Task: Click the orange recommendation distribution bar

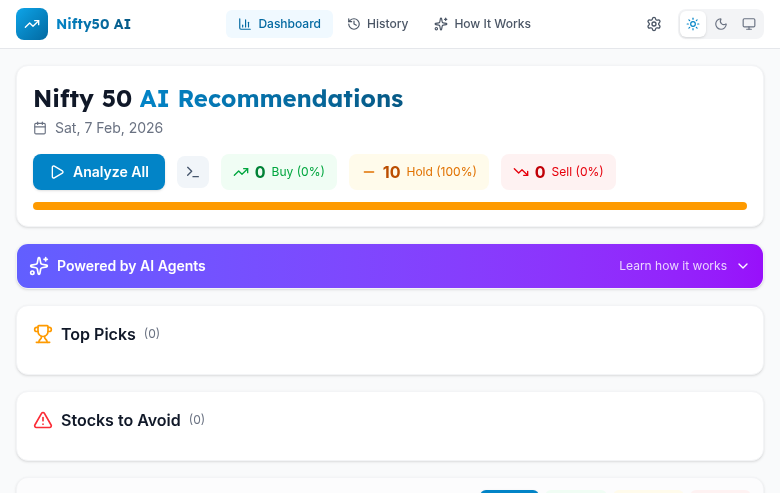Action: [390, 206]
